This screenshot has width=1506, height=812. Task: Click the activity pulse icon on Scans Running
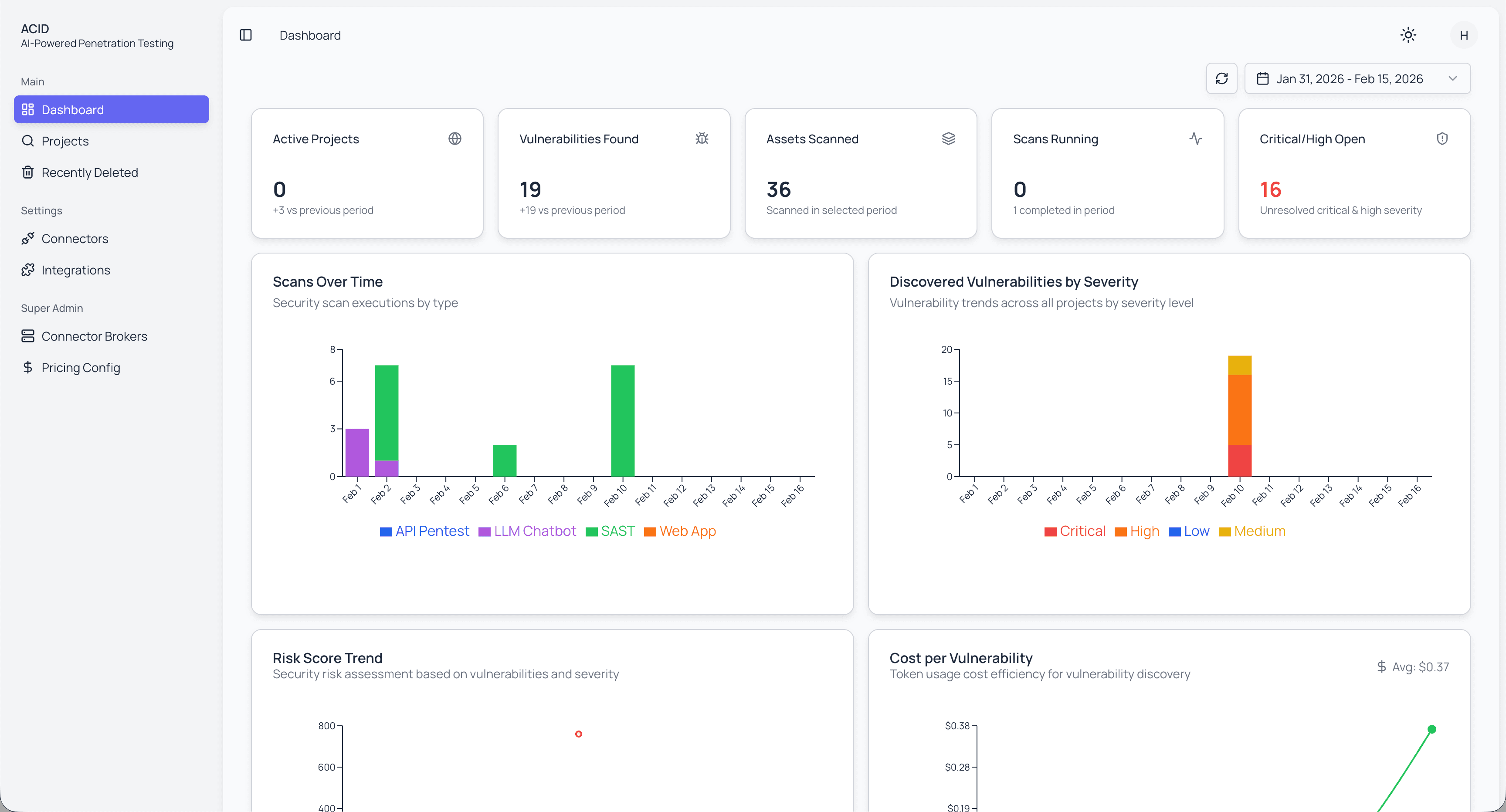tap(1196, 139)
